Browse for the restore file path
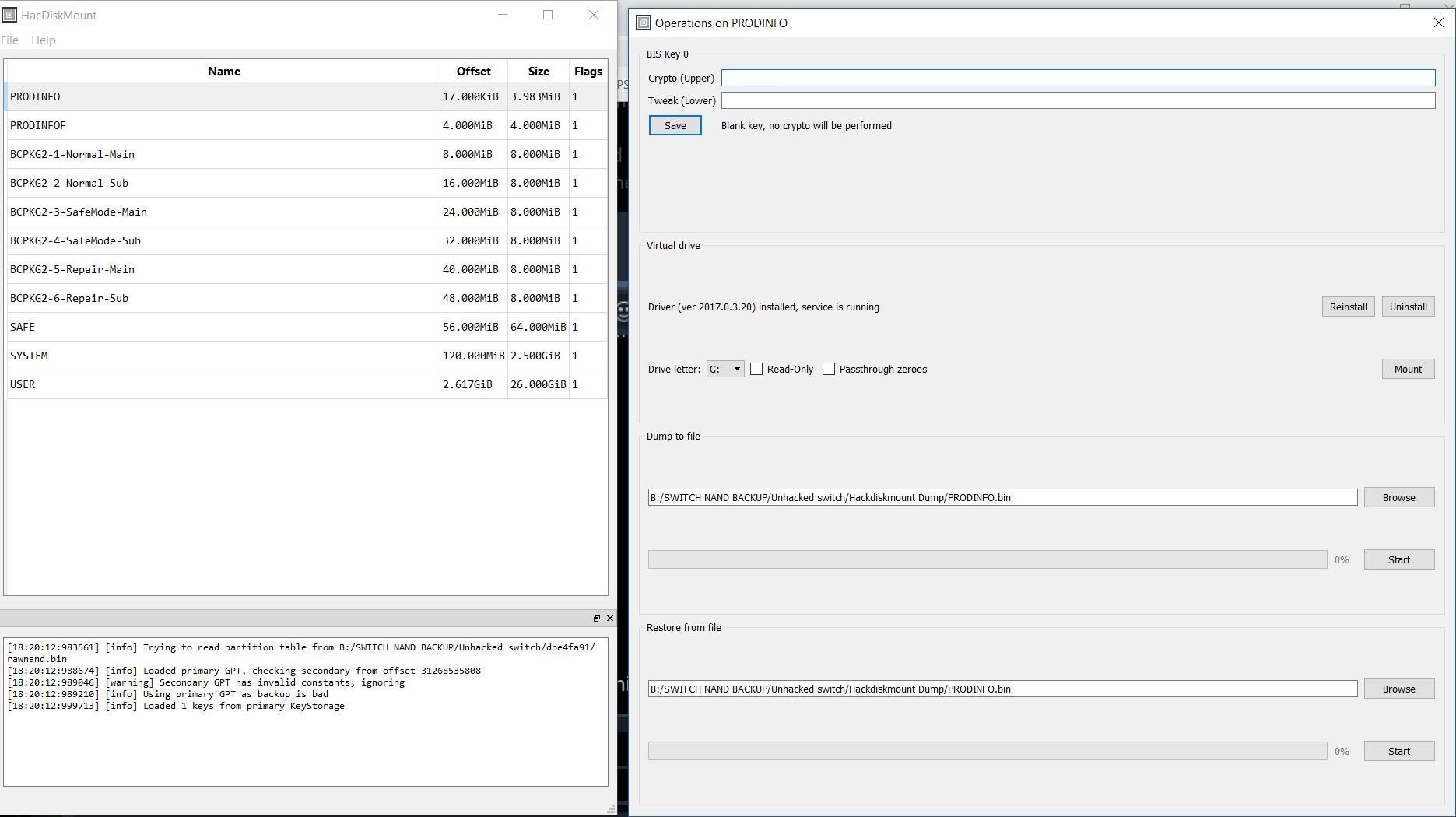 [1399, 689]
